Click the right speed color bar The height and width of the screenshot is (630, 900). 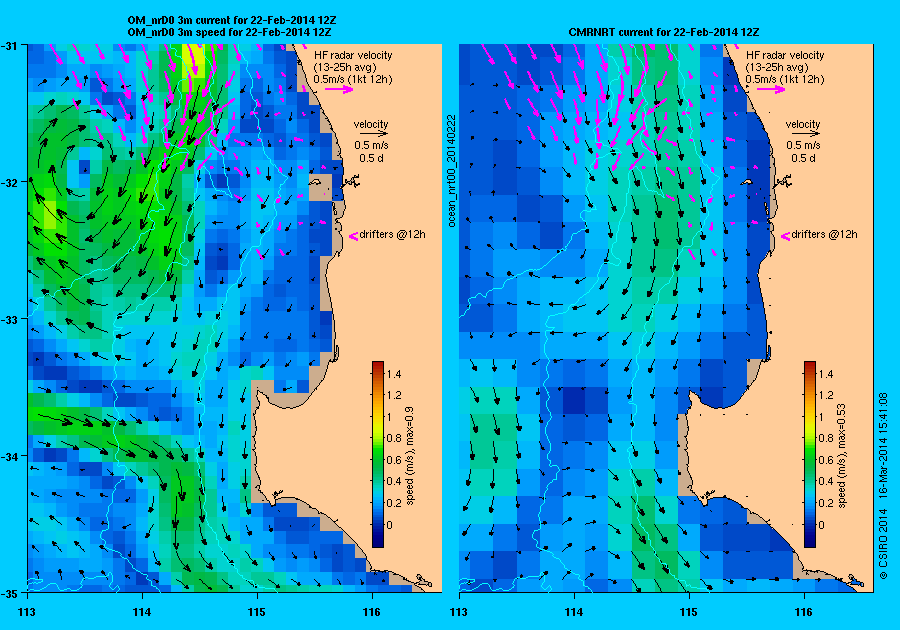click(x=810, y=454)
